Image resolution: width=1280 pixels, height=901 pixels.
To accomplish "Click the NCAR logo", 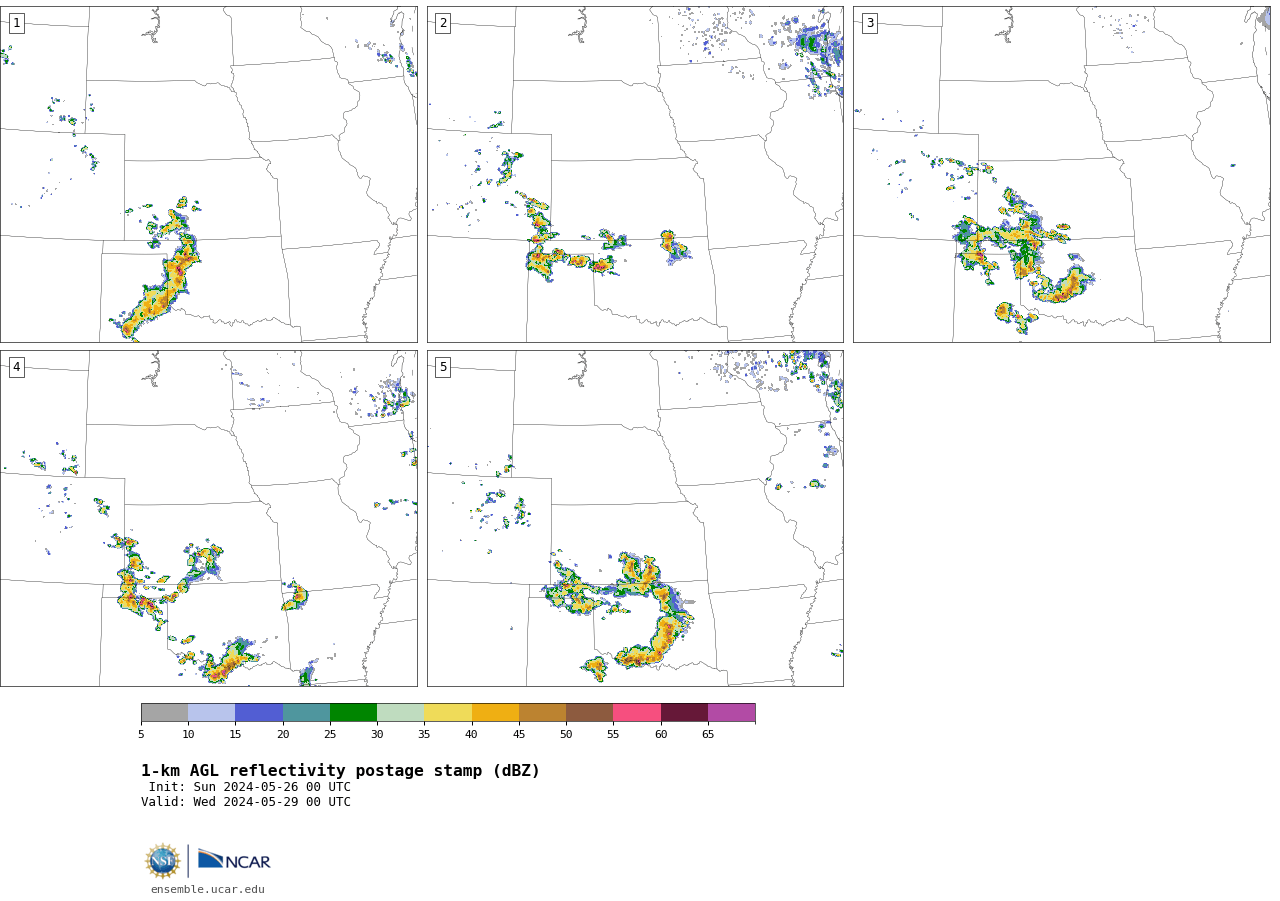I will pos(234,861).
